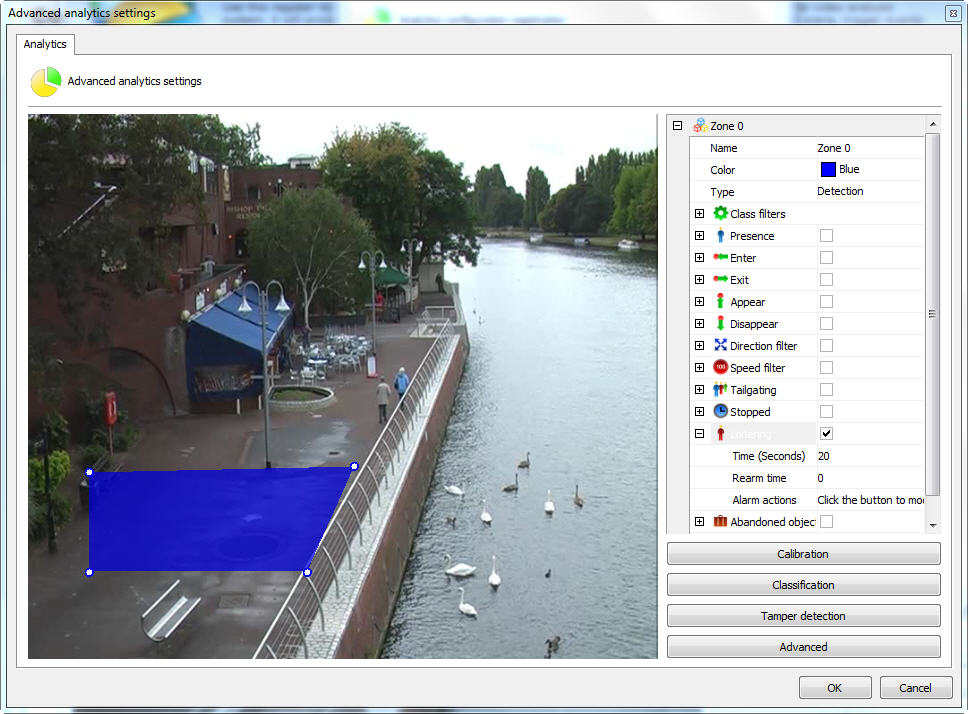968x714 pixels.
Task: Edit the Time (Seconds) value 20
Action: (x=870, y=456)
